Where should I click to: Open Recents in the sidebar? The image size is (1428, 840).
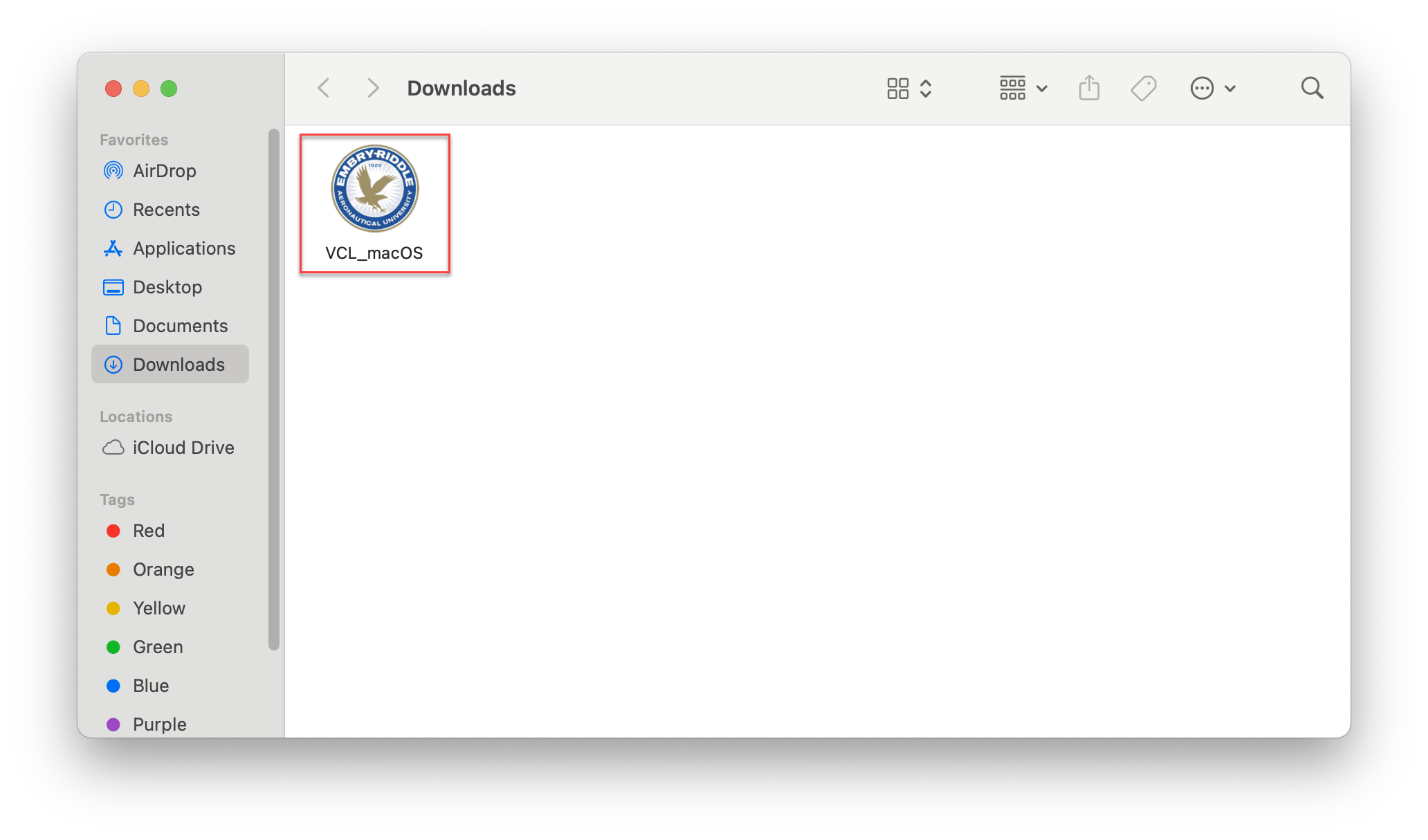[165, 210]
